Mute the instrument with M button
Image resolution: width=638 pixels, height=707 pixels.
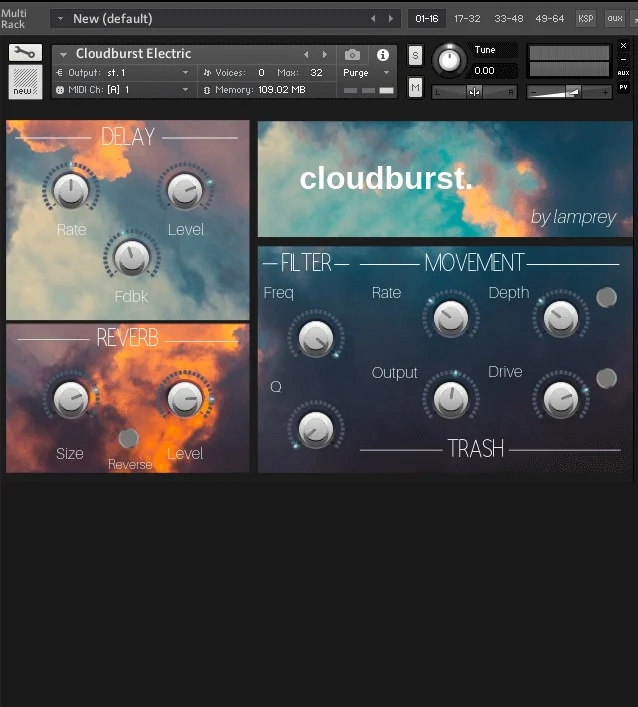(415, 87)
